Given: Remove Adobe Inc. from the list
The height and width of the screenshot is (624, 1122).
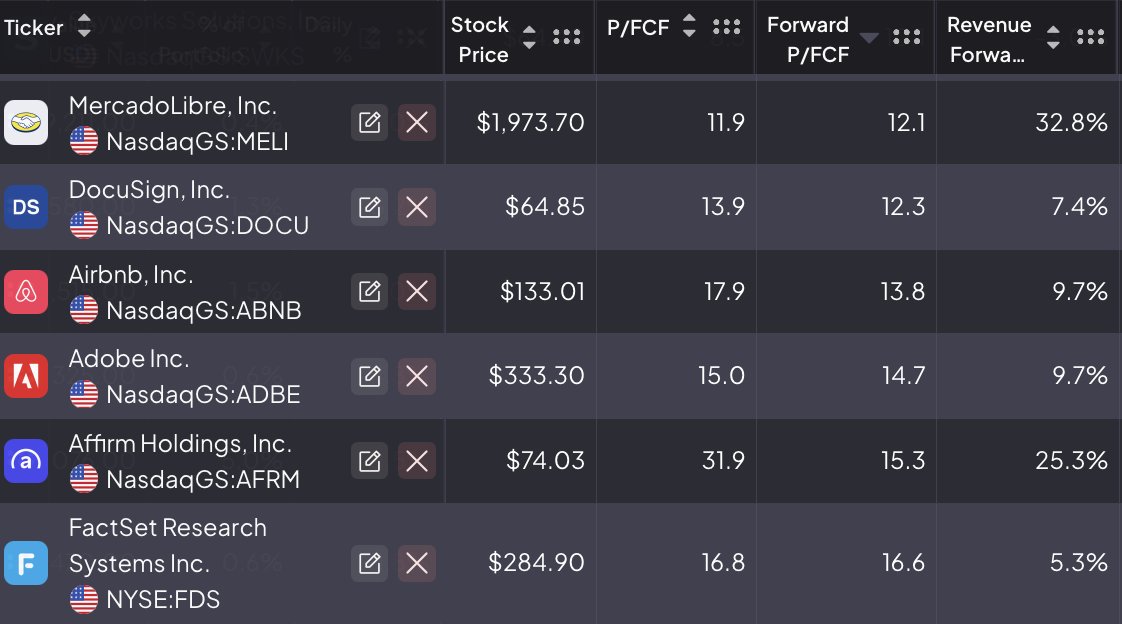Looking at the screenshot, I should point(417,376).
